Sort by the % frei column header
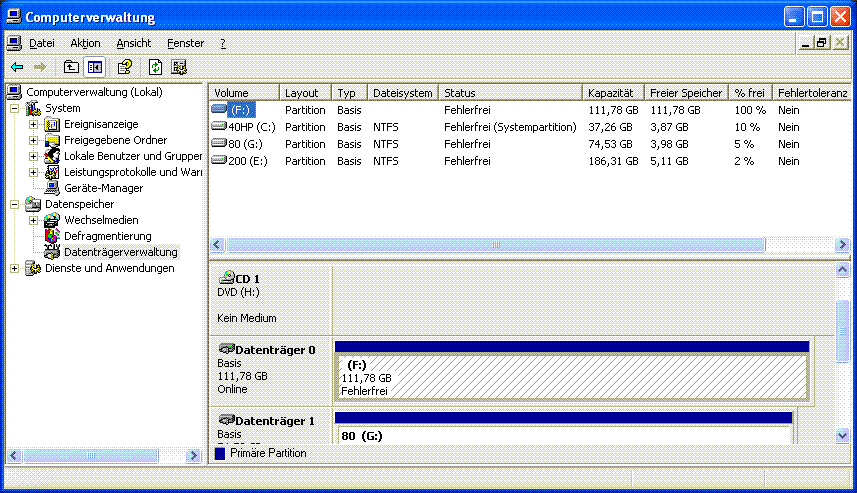857x493 pixels. click(750, 93)
